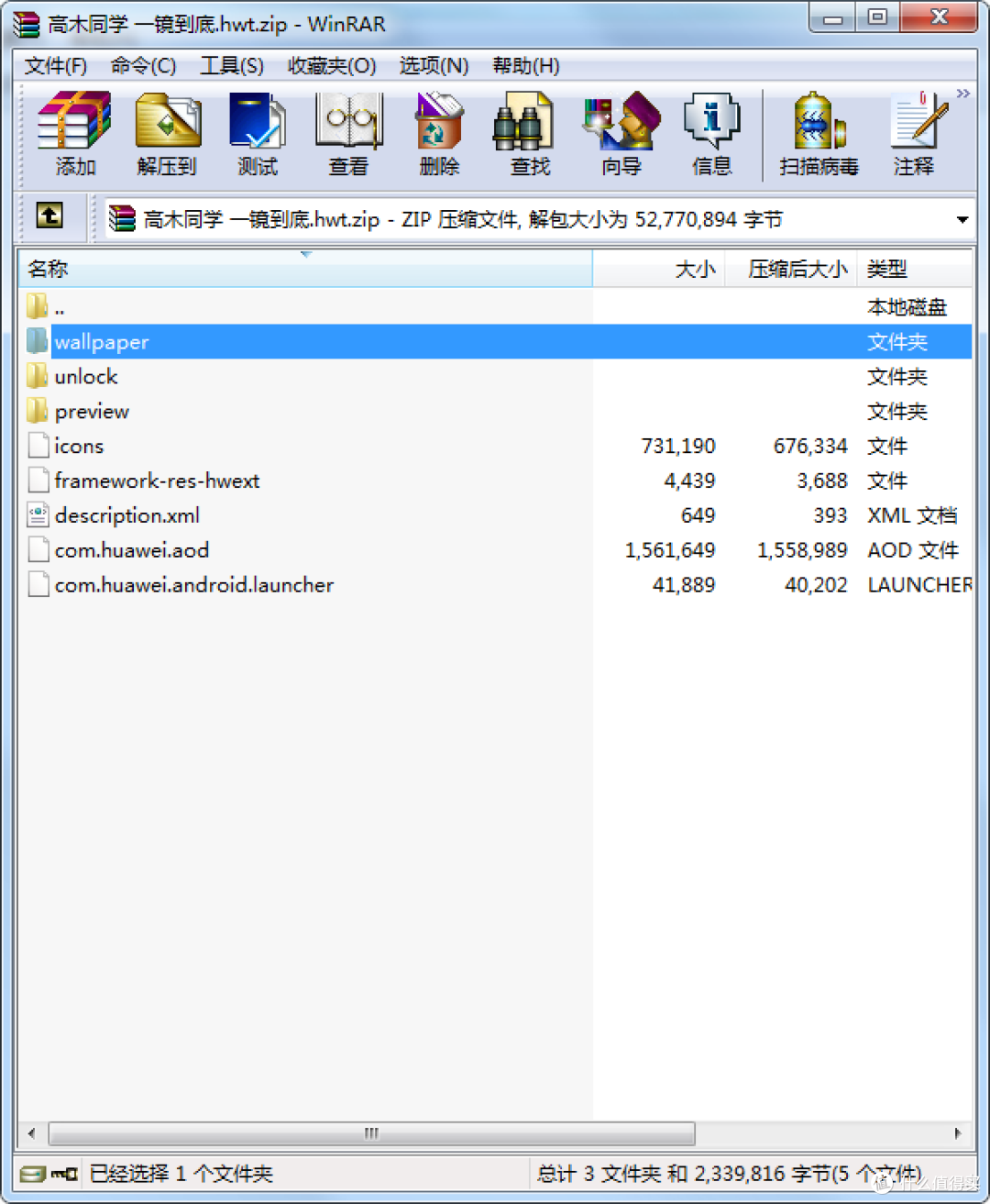Select the icons file
The width and height of the screenshot is (990, 1204).
click(x=495, y=447)
